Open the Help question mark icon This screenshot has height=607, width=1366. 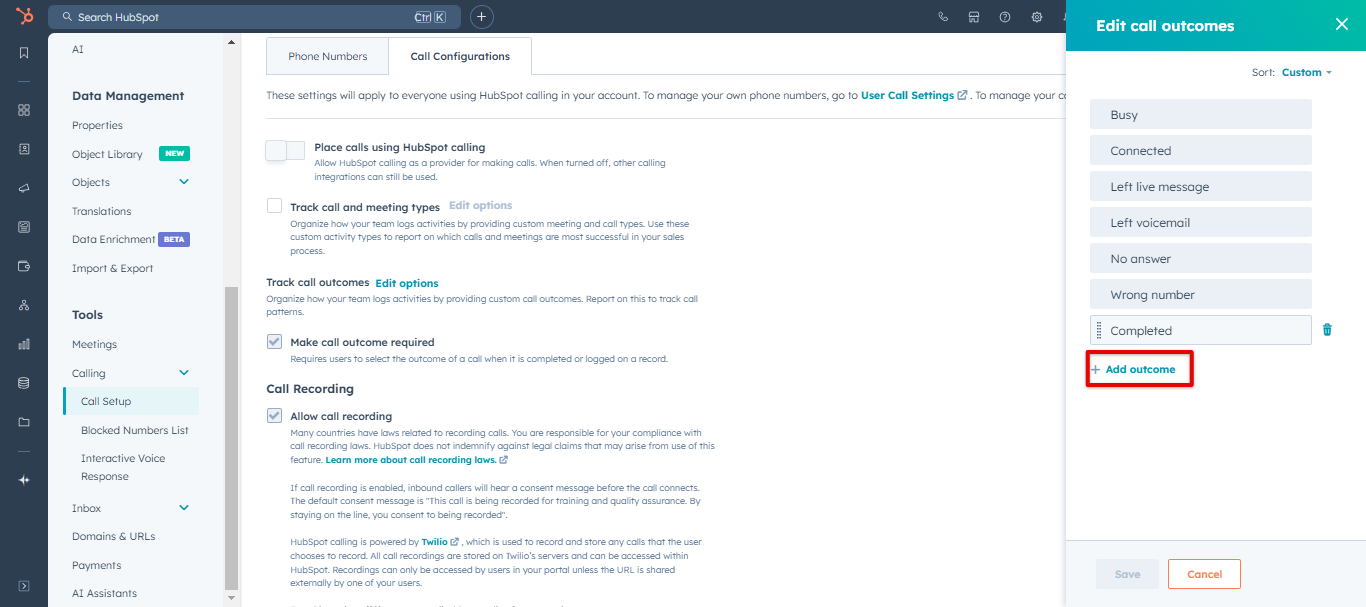tap(1005, 17)
